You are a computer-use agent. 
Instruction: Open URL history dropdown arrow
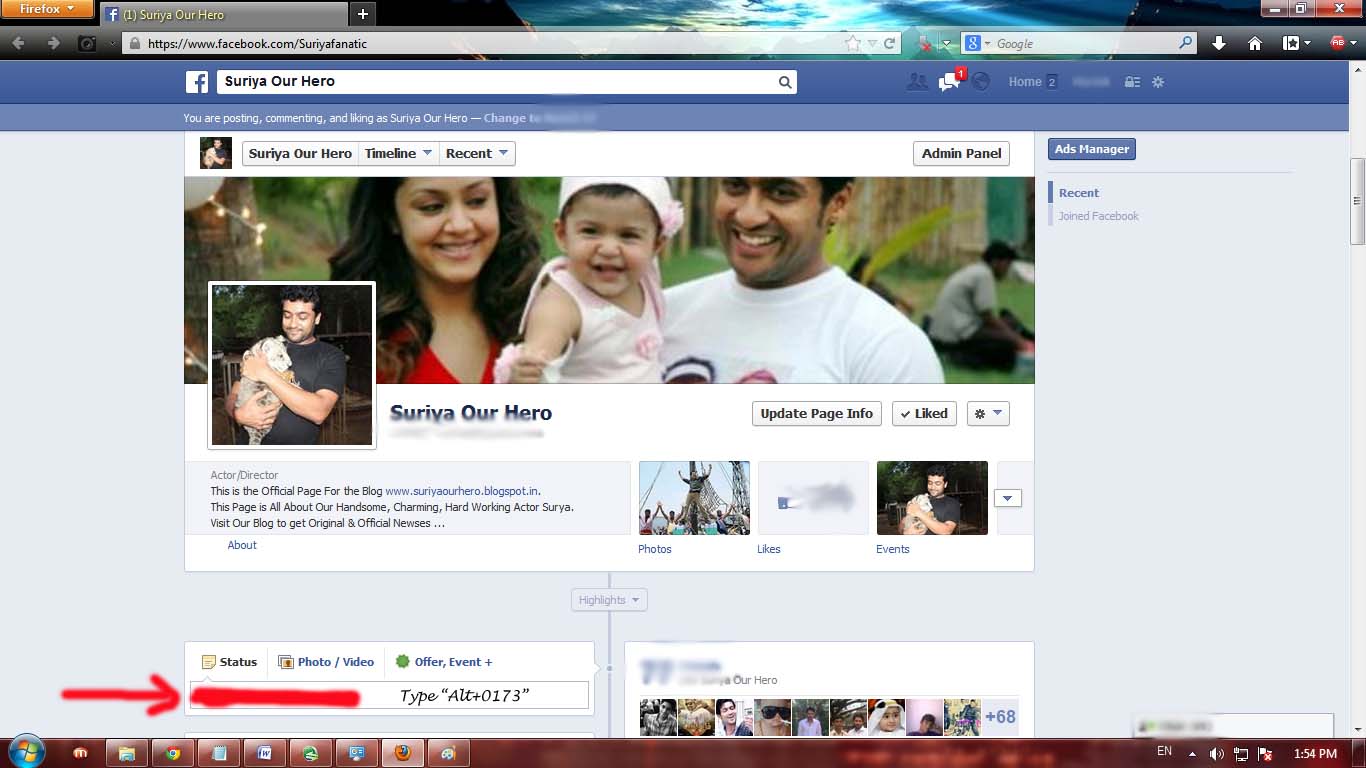873,43
